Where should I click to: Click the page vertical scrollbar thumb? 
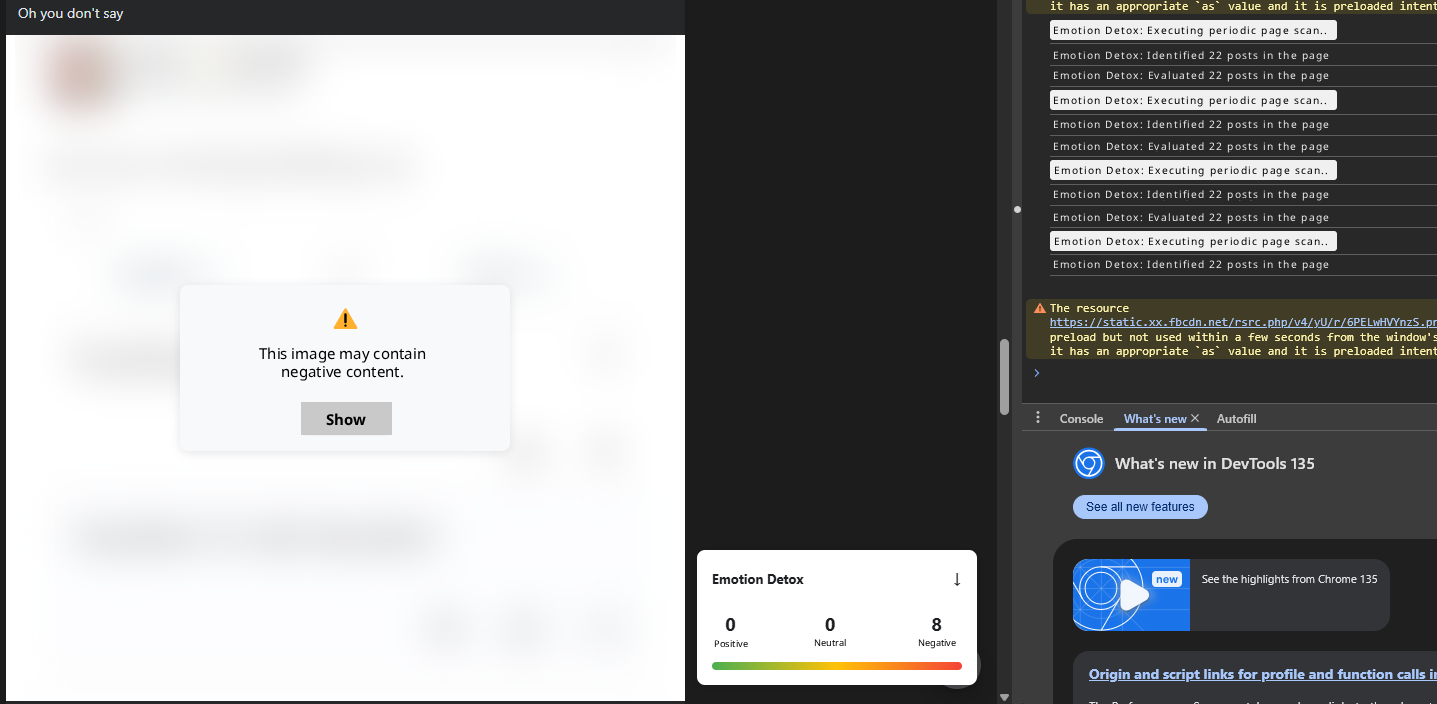click(x=1005, y=377)
